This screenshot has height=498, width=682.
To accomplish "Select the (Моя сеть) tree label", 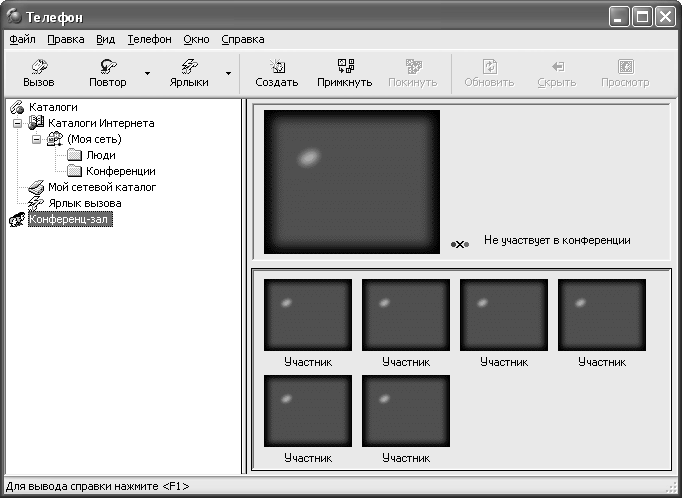I will tap(94, 139).
